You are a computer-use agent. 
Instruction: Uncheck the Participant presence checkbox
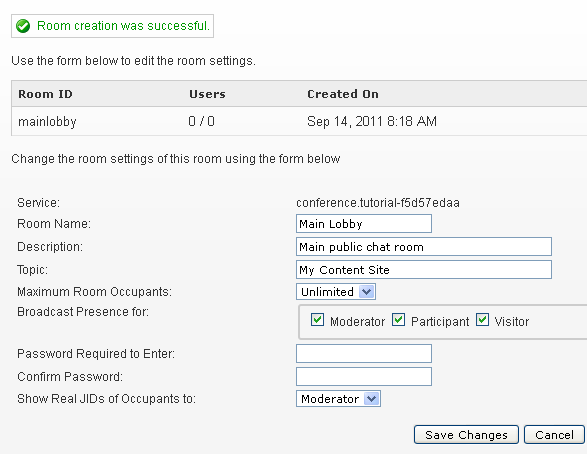(398, 320)
